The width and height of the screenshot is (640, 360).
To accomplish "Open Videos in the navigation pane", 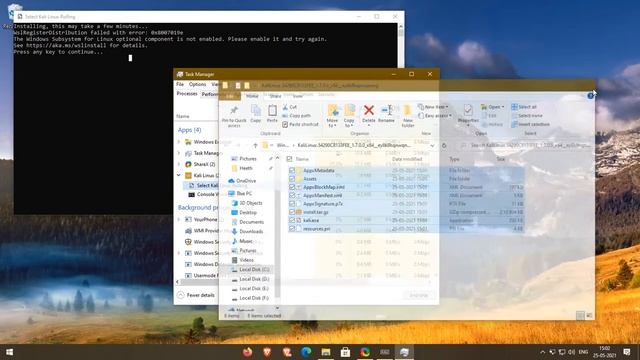I will 242,260.
